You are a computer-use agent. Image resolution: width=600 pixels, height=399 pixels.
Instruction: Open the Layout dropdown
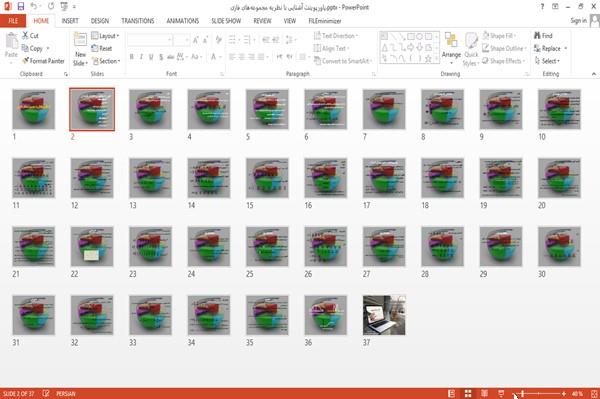click(x=105, y=36)
